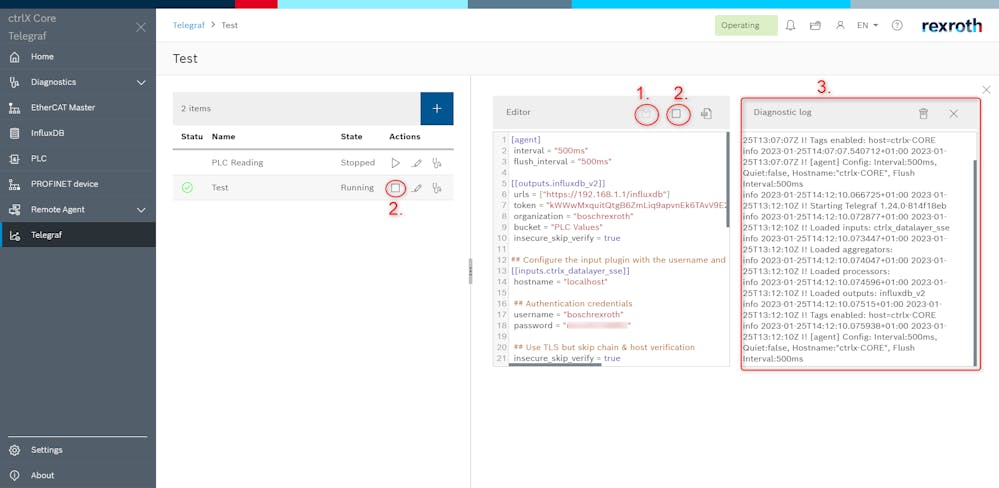Open InfluxDB in the sidebar
Screen dimensions: 999x488
click(x=78, y=133)
